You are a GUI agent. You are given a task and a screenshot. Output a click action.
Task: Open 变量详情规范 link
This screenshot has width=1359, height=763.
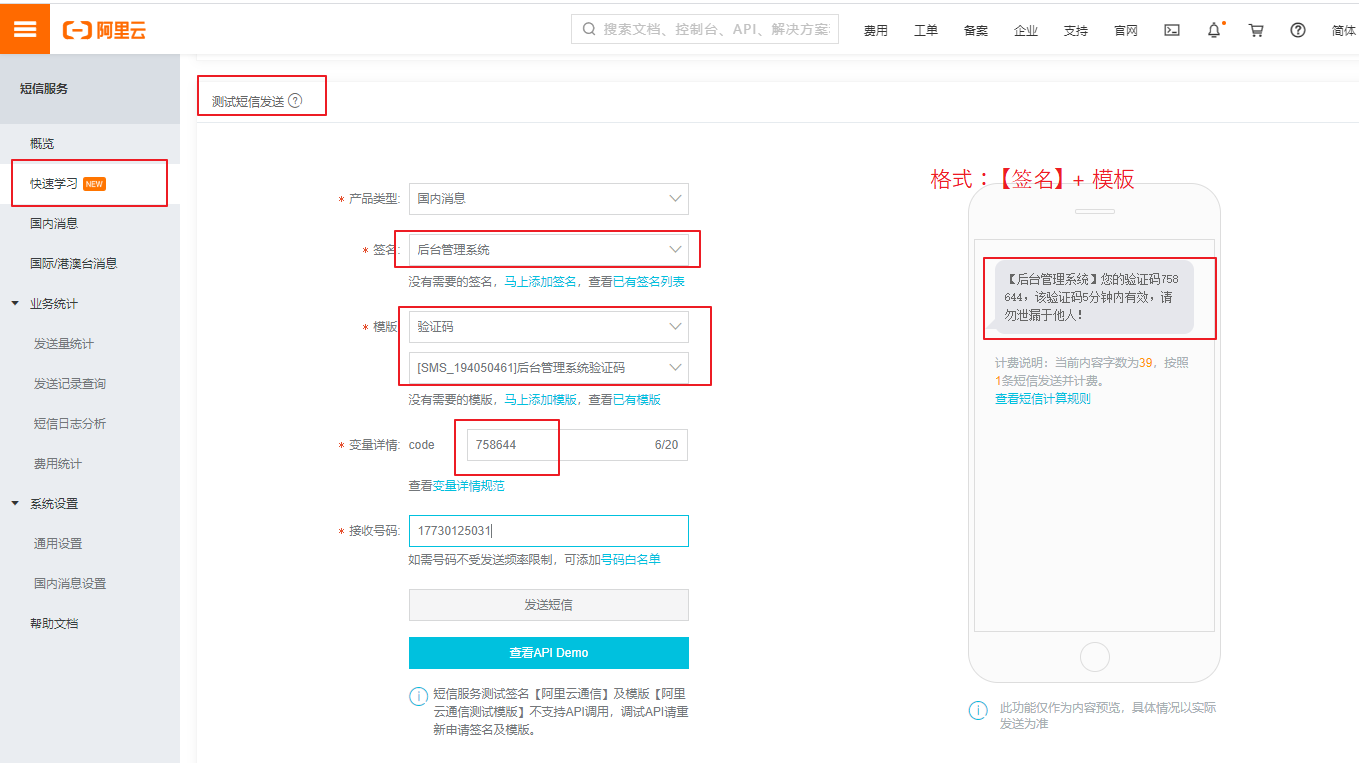pos(468,486)
